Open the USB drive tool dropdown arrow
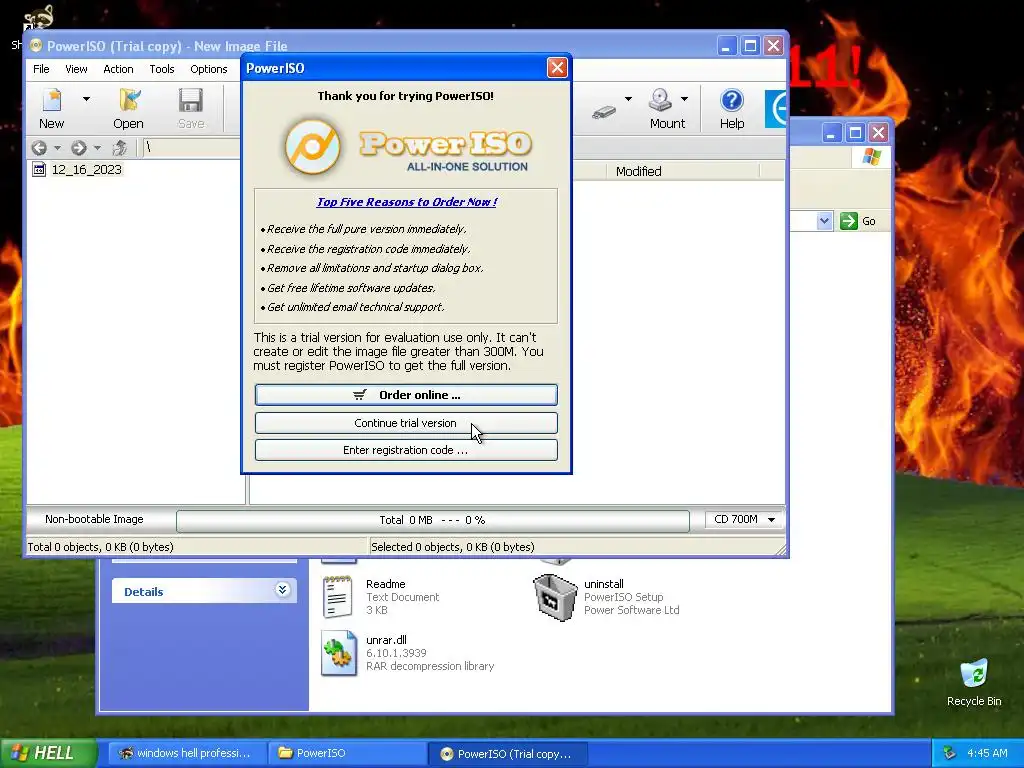This screenshot has height=768, width=1024. [628, 99]
